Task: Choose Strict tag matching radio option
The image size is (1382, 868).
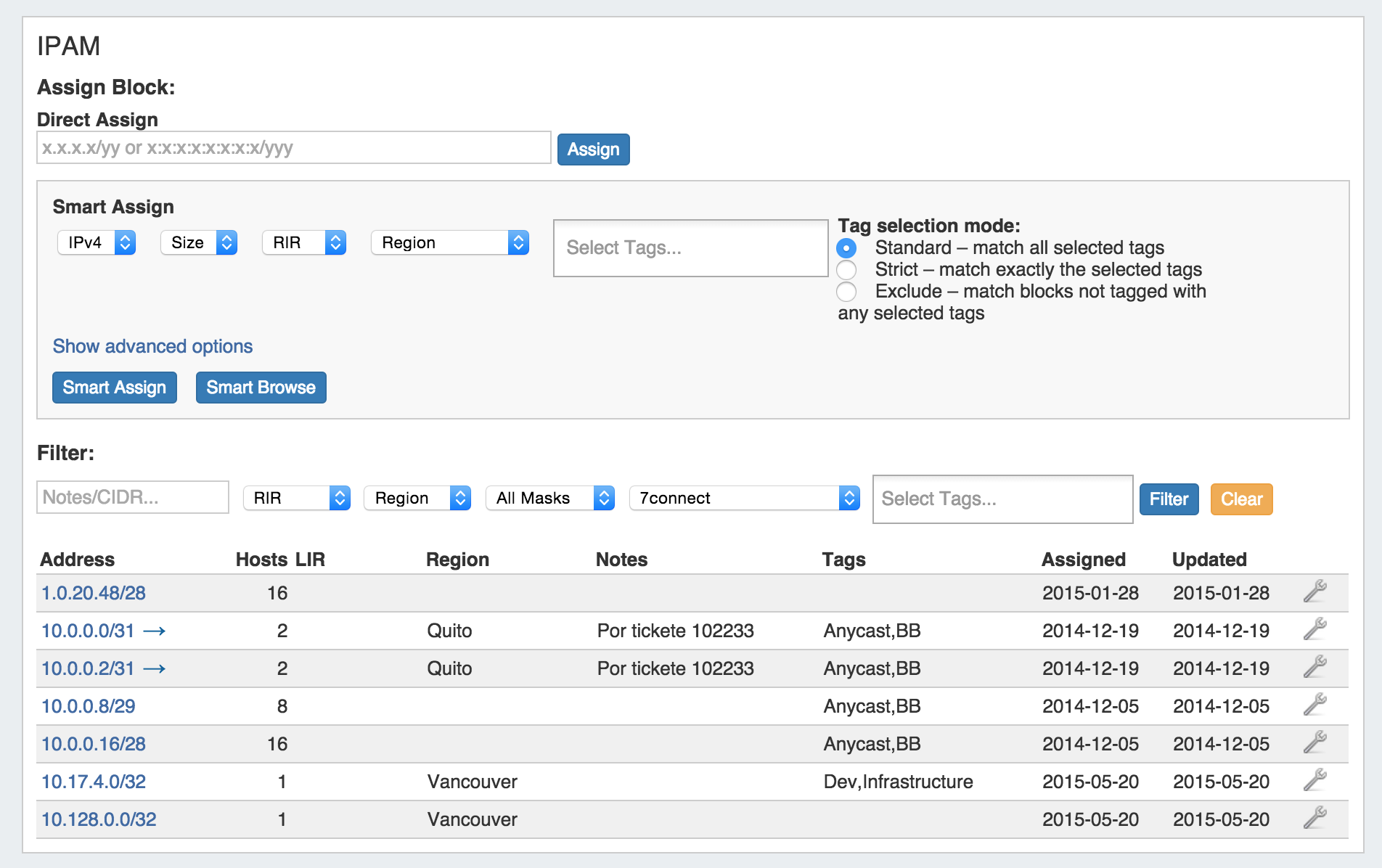Action: coord(846,270)
